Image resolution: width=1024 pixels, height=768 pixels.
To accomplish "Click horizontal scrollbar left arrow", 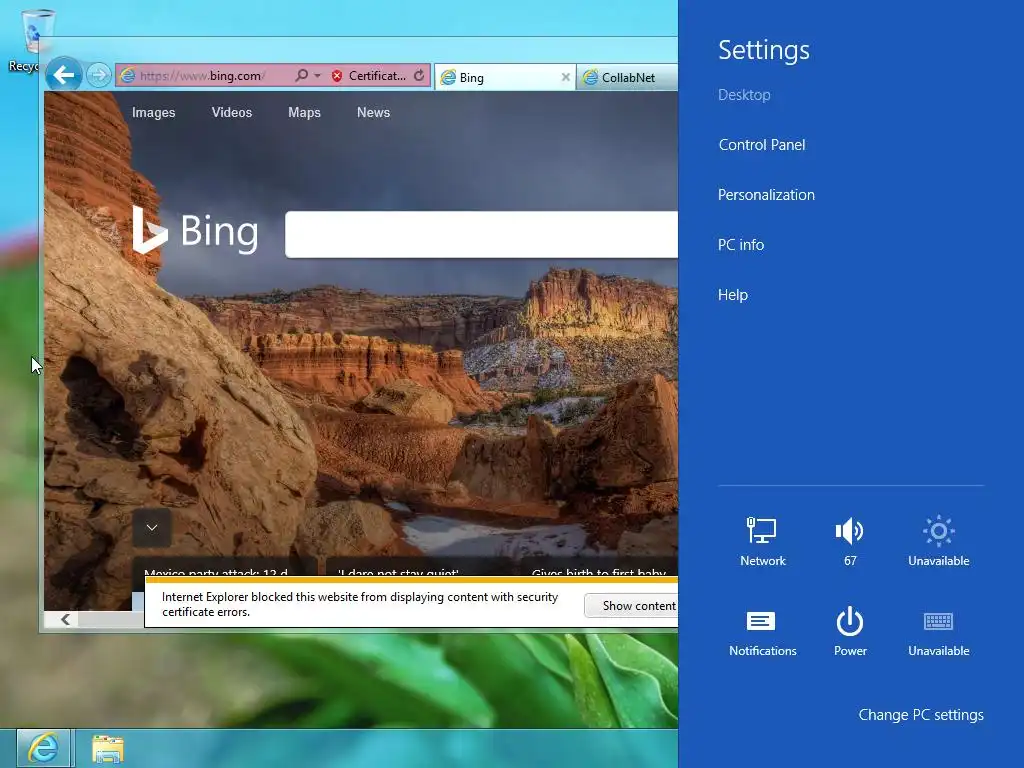I will tap(65, 619).
